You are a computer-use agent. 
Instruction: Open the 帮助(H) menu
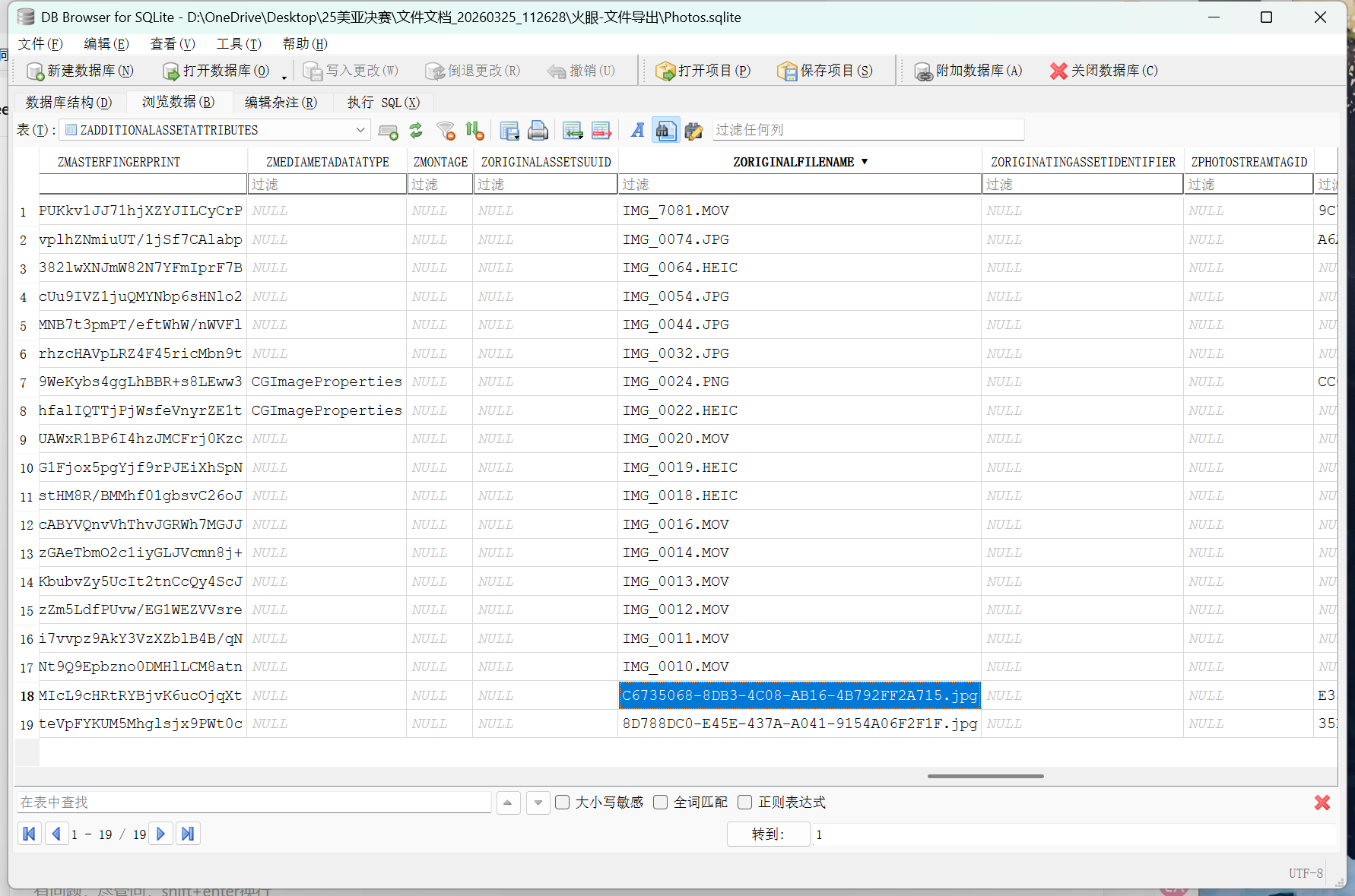coord(305,44)
